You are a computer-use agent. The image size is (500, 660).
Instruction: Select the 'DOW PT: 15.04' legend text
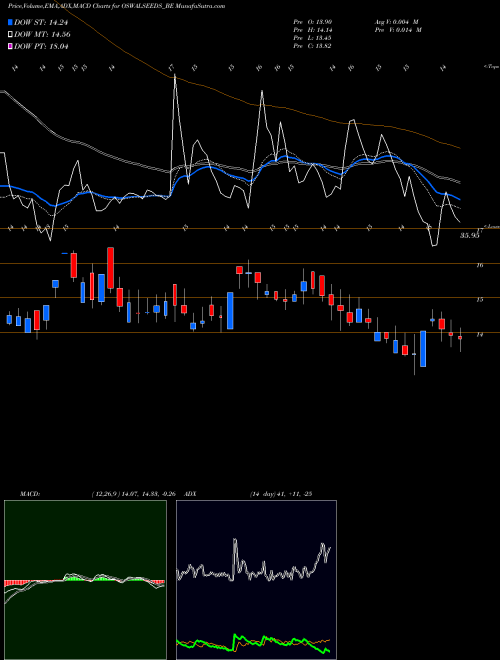41,46
